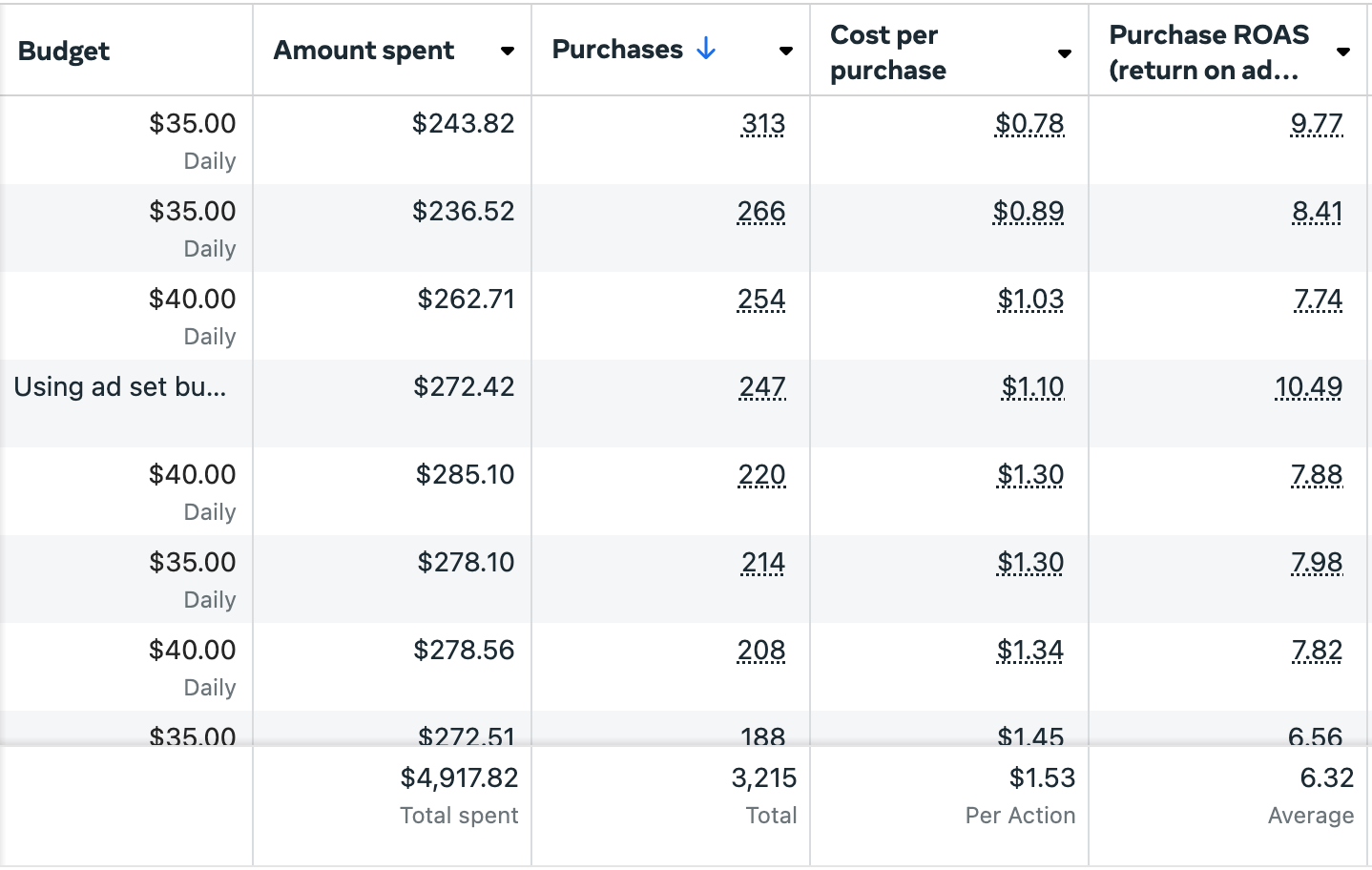Click the "Using ad set bu..." budget cell
Screen dimensions: 1372x870
120,387
